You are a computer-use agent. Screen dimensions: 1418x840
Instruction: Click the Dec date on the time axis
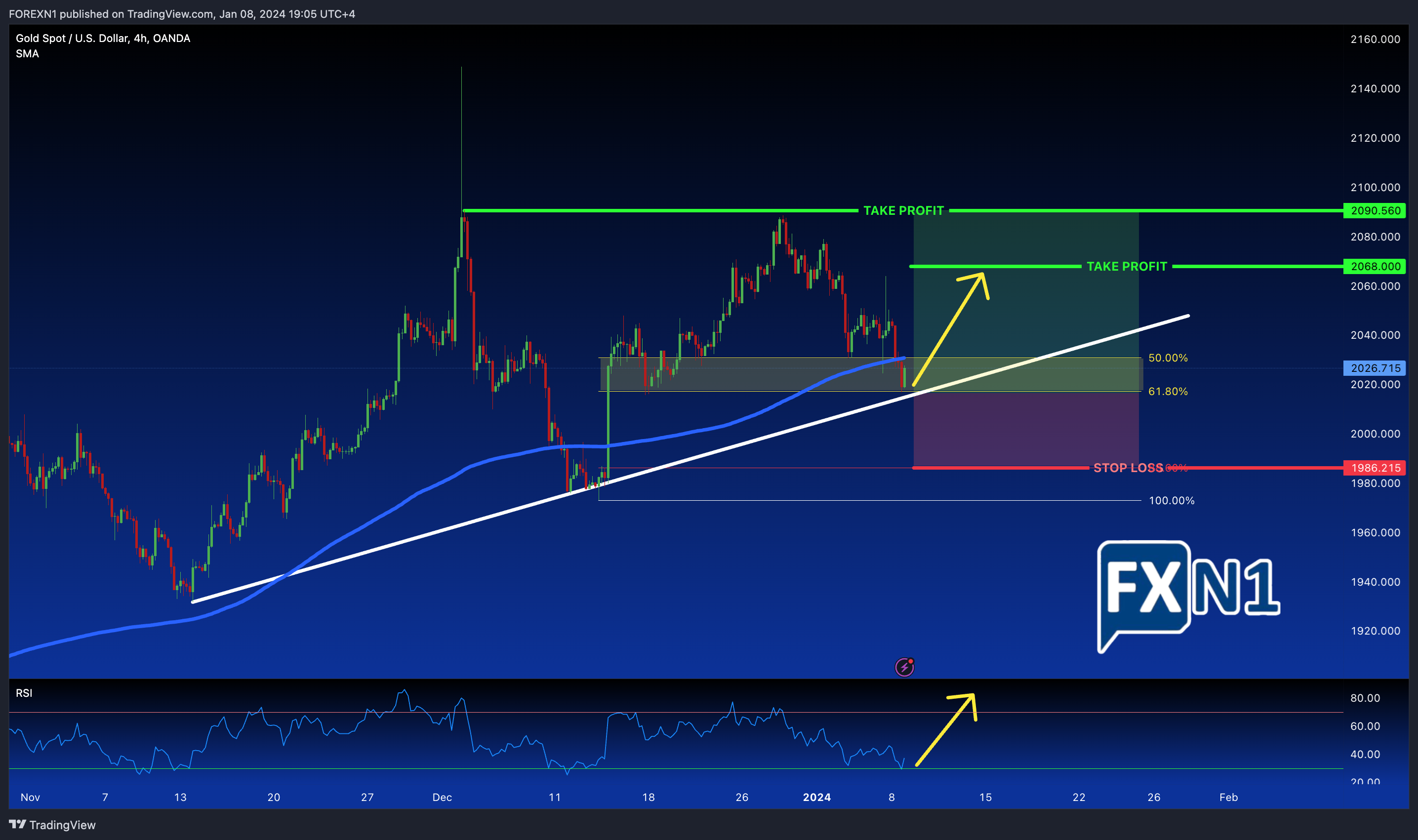[x=442, y=797]
